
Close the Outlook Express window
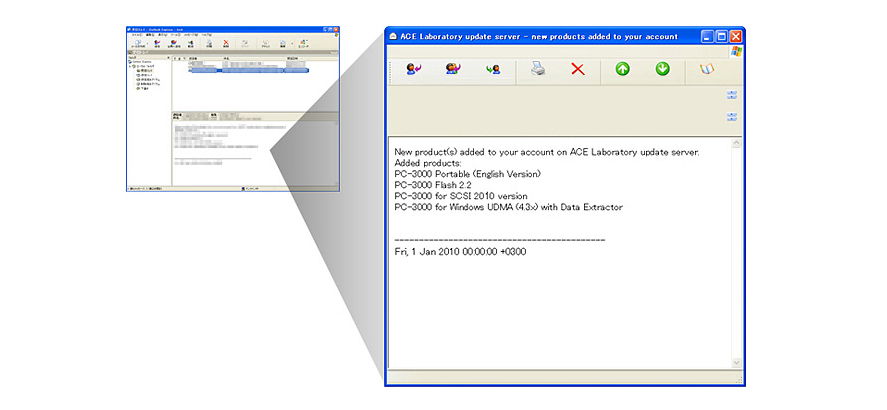pos(336,29)
